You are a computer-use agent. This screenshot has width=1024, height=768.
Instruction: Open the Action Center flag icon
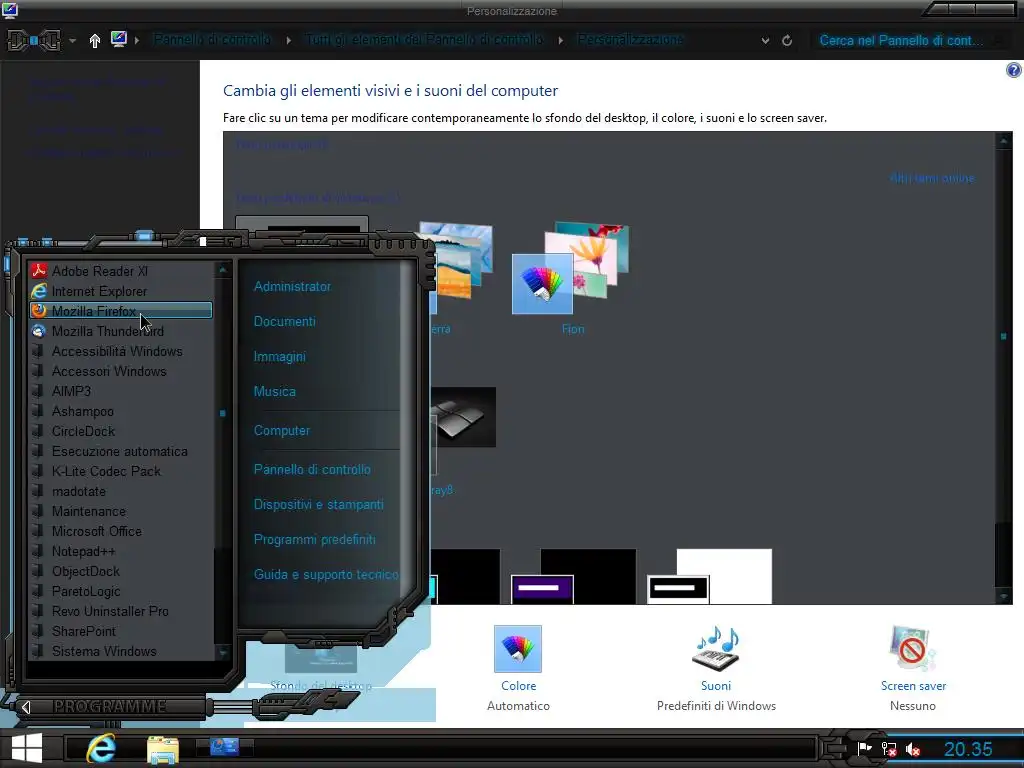click(865, 748)
